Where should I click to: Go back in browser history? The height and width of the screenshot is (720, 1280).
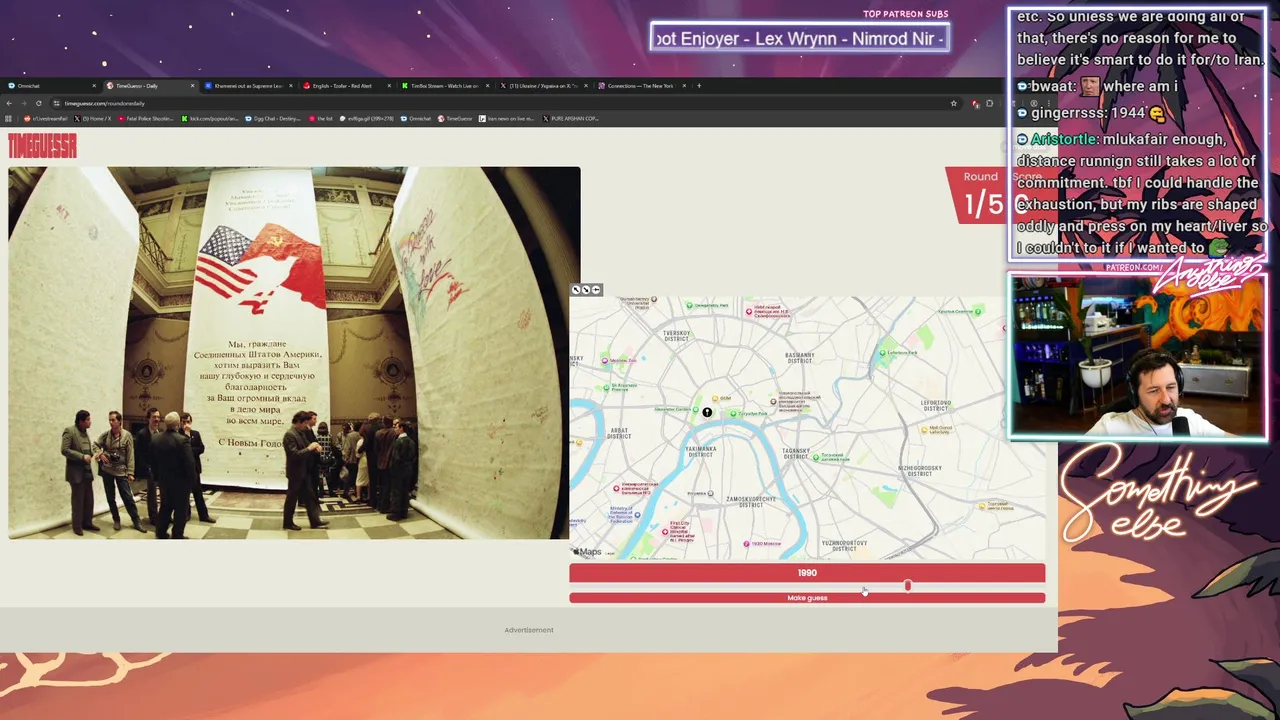9,103
